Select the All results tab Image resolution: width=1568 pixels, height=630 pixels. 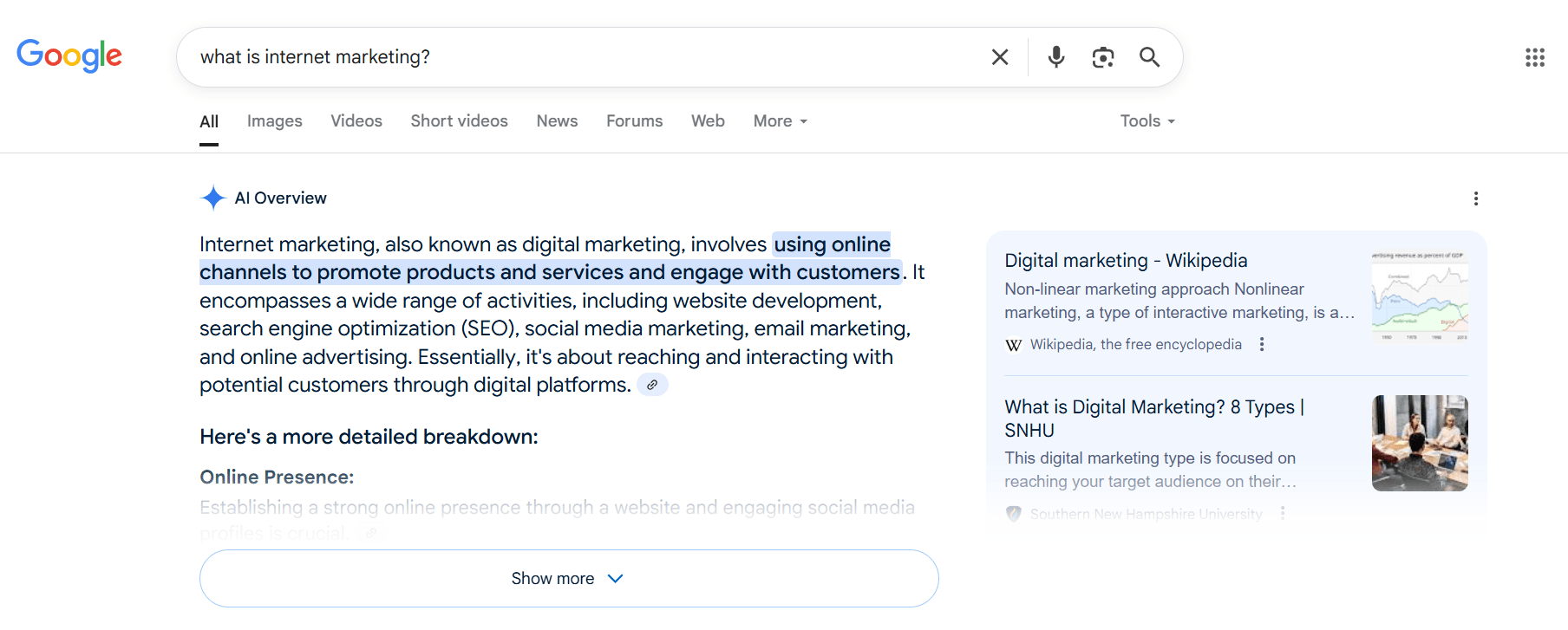[209, 121]
